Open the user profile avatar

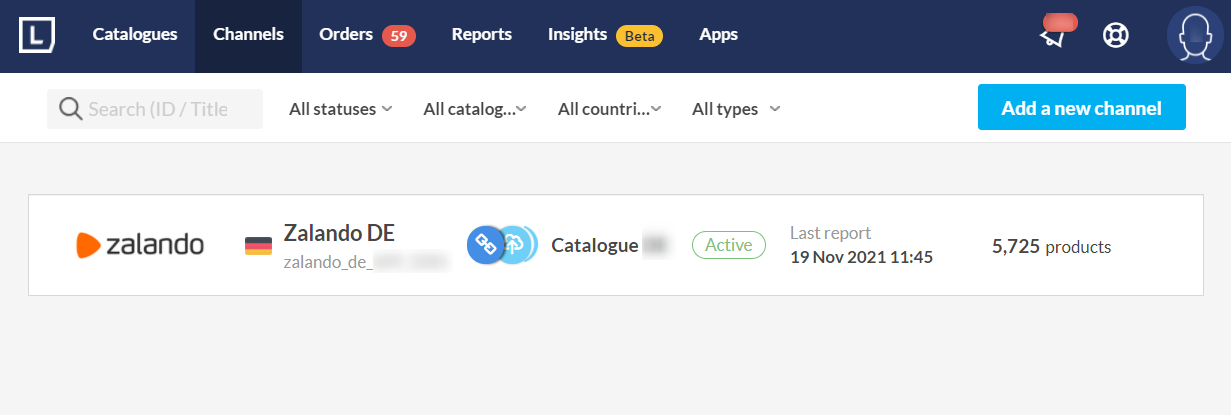1195,35
